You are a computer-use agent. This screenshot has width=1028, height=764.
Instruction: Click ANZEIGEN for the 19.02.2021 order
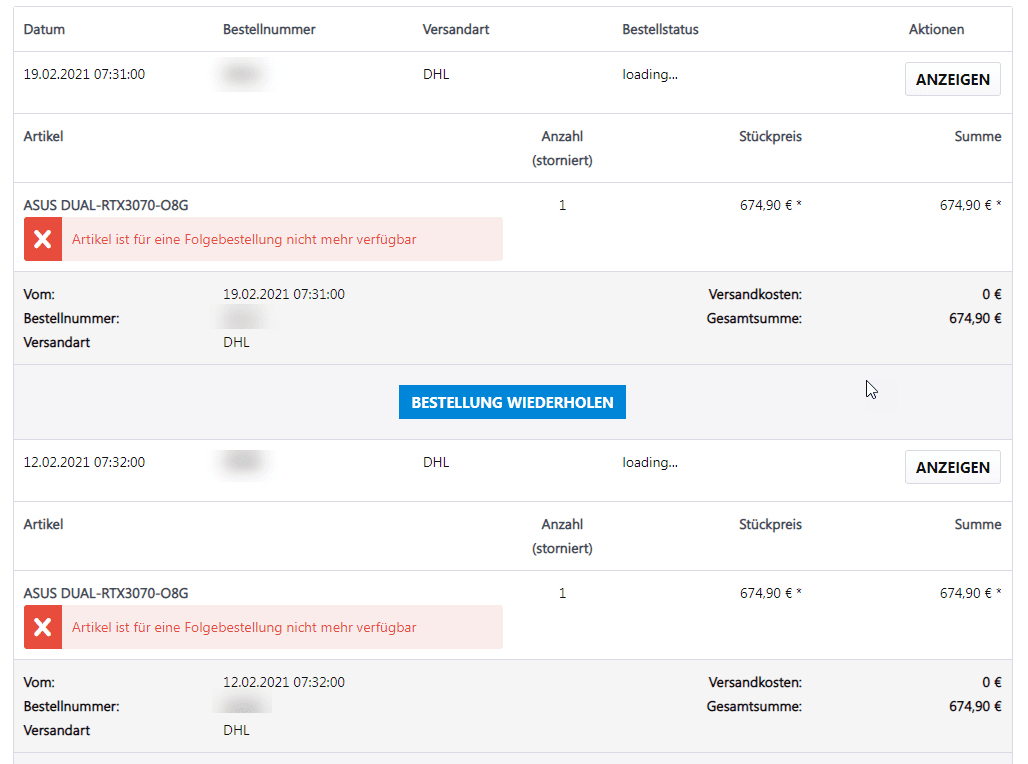coord(952,80)
